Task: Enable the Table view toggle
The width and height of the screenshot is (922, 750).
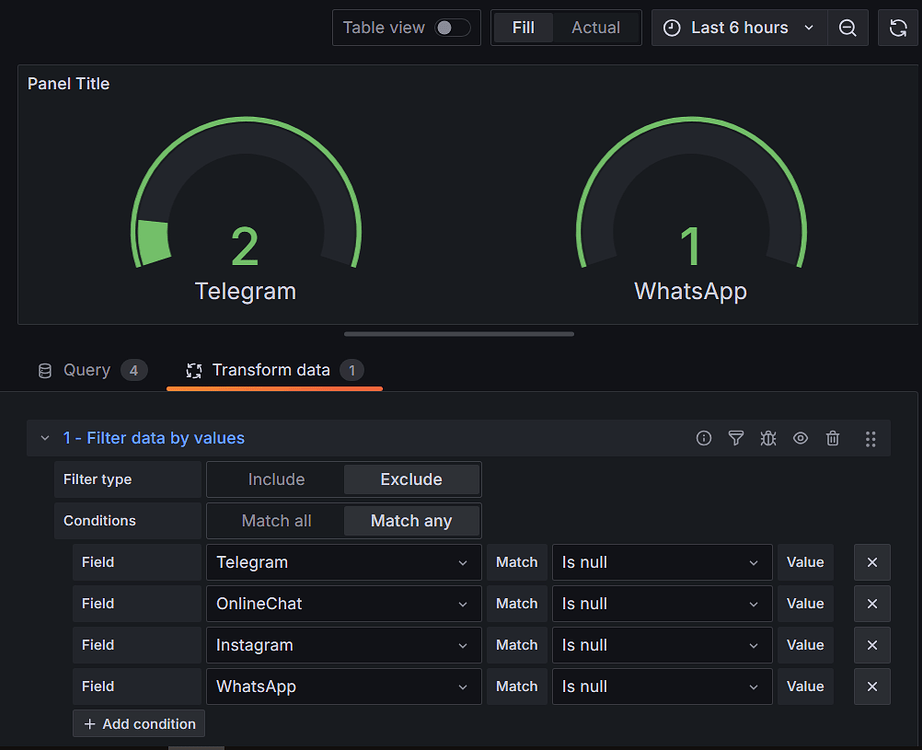Action: (x=451, y=27)
